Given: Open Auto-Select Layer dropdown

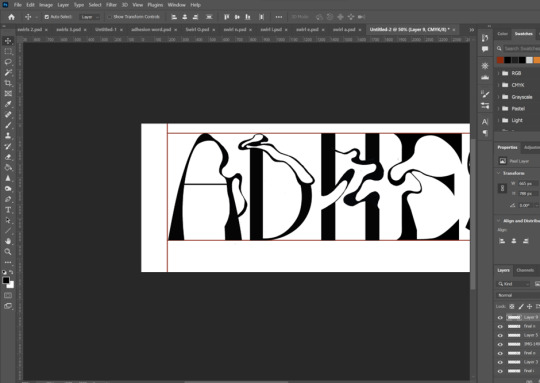Looking at the screenshot, I should [90, 17].
